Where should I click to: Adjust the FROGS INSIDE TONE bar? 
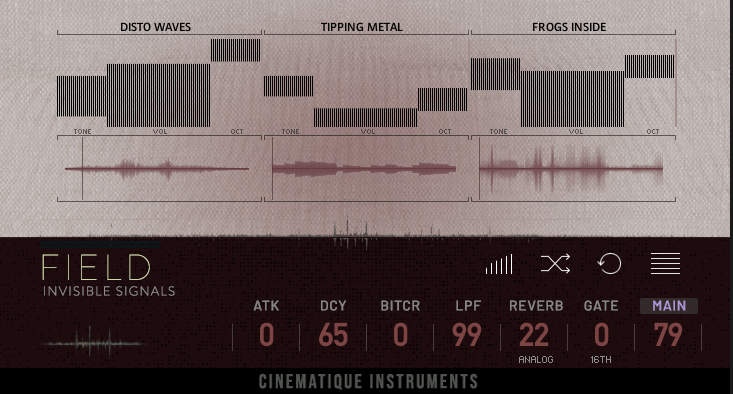click(496, 74)
